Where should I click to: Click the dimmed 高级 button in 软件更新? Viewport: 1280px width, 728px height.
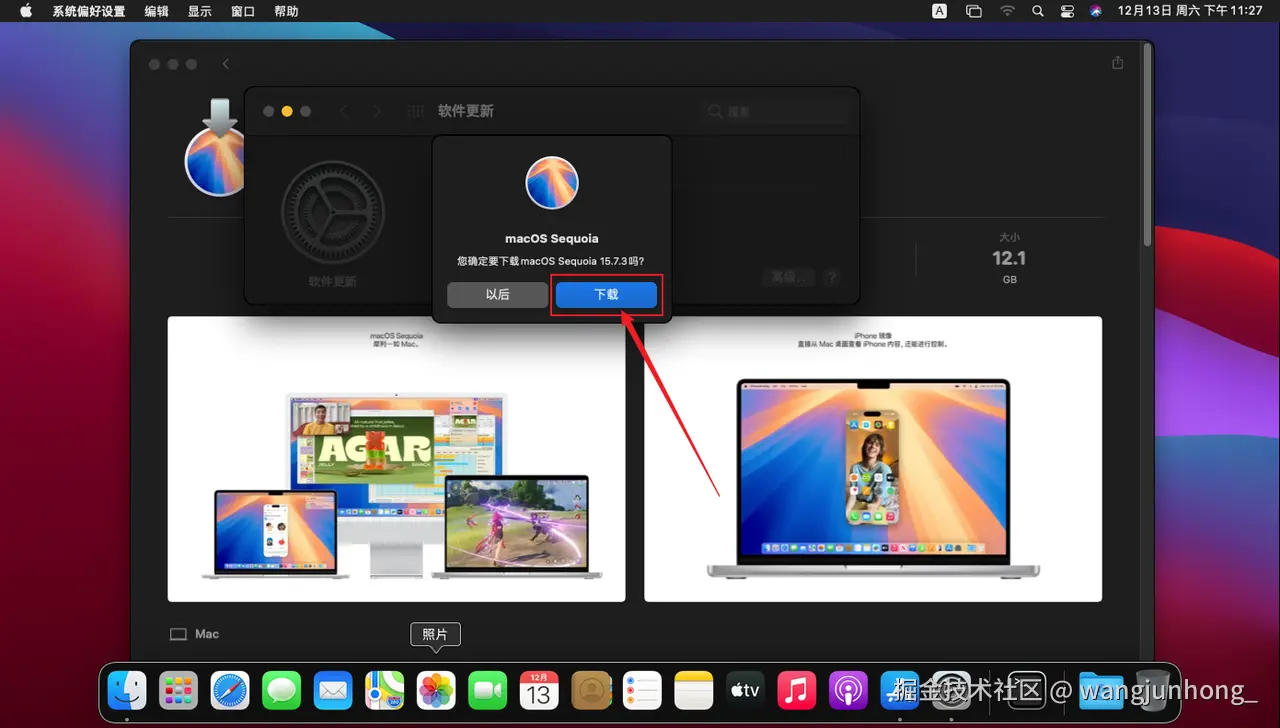[x=787, y=277]
